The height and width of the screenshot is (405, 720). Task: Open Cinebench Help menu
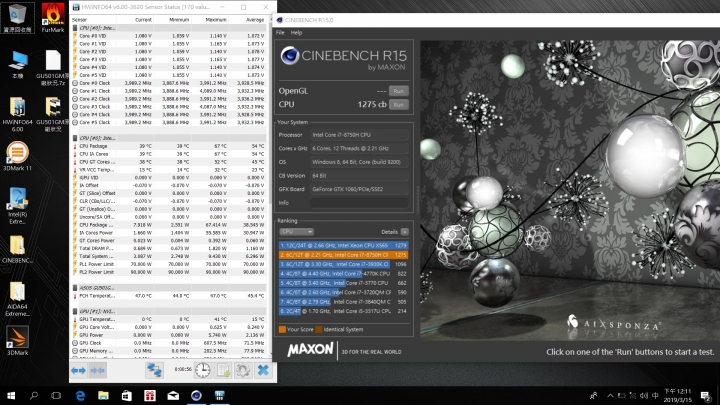pos(297,33)
